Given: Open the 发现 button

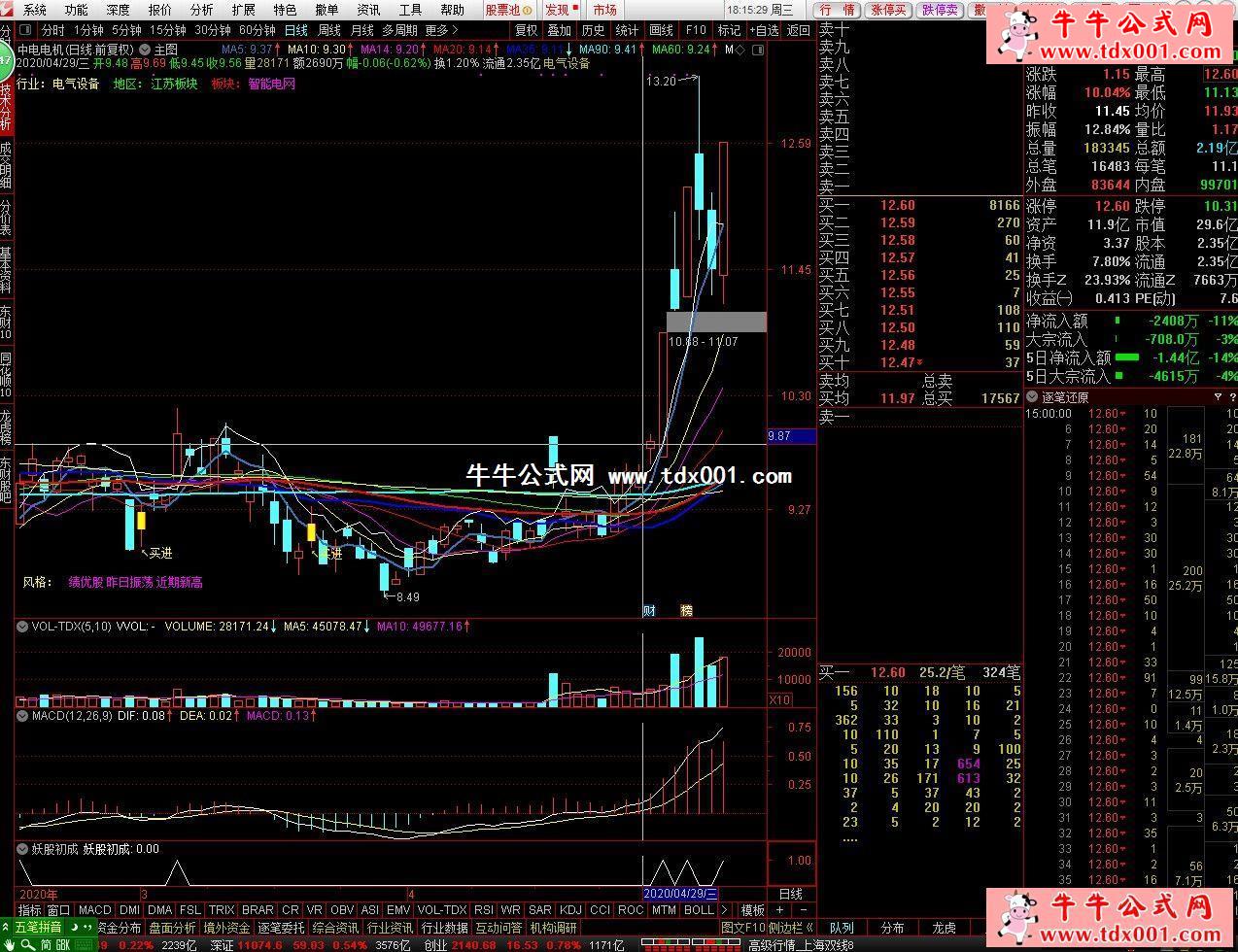Looking at the screenshot, I should pyautogui.click(x=561, y=10).
